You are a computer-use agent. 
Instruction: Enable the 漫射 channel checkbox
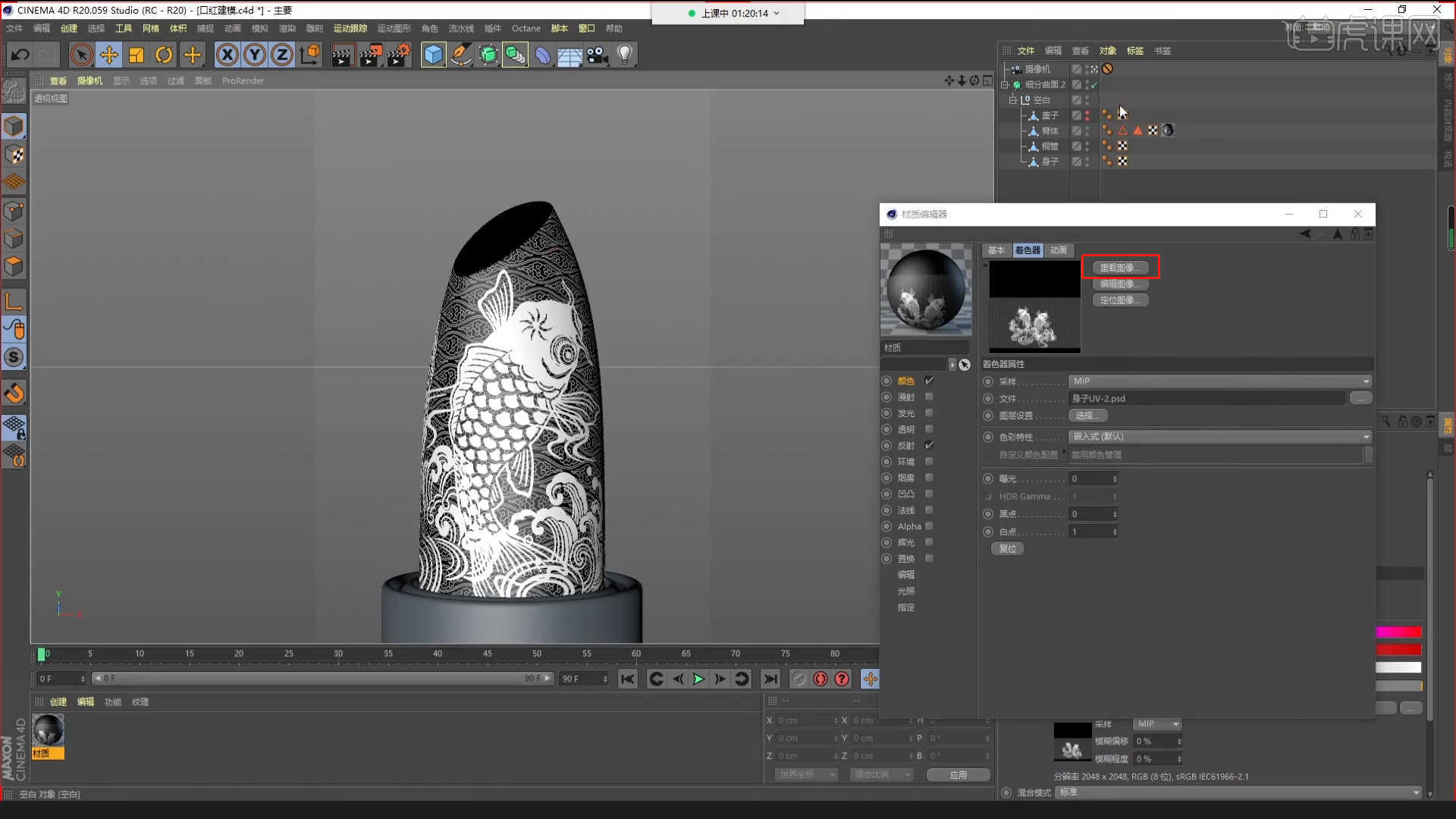pos(929,397)
